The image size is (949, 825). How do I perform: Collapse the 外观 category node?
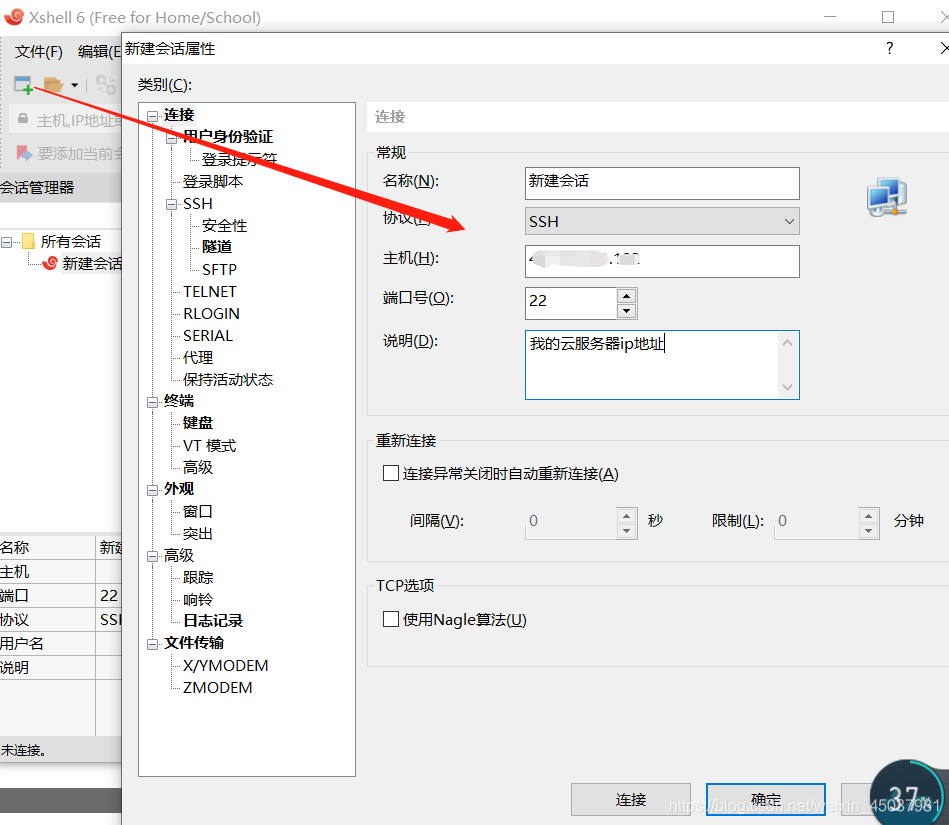pos(153,490)
